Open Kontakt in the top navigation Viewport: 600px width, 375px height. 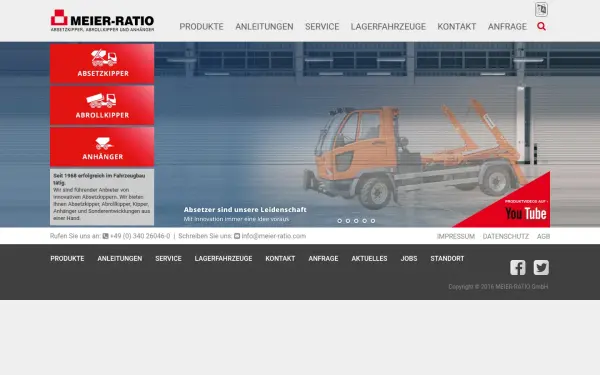pyautogui.click(x=457, y=27)
